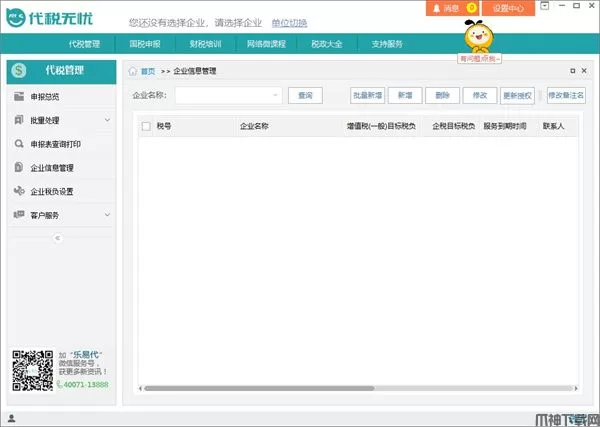Open the title bar dropdown menu icon
Viewport: 600px width, 427px height.
point(545,6)
